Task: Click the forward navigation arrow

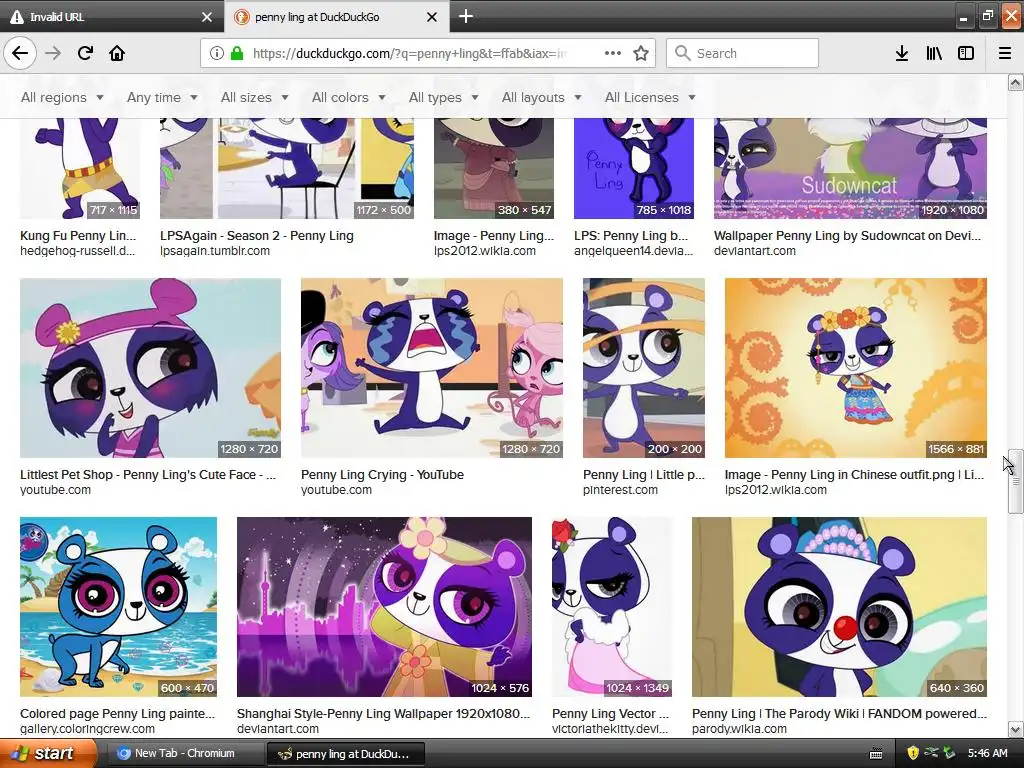Action: [x=53, y=53]
